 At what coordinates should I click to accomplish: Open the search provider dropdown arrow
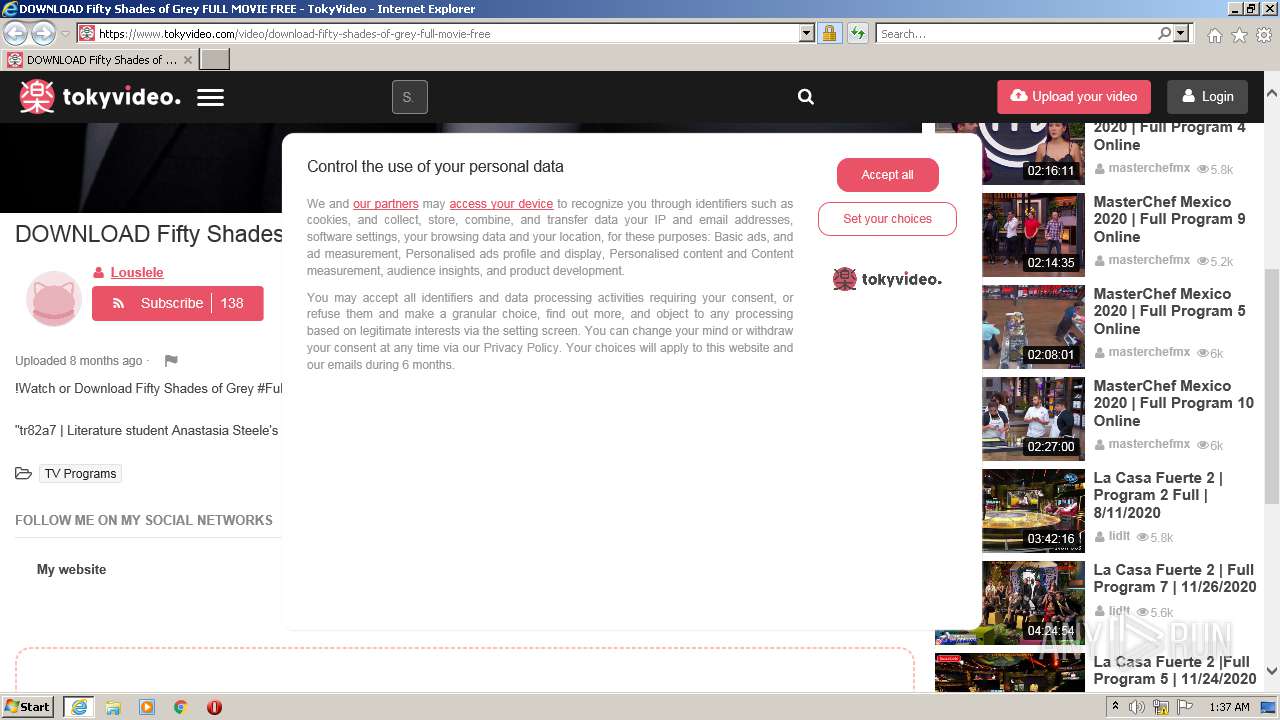1181,33
